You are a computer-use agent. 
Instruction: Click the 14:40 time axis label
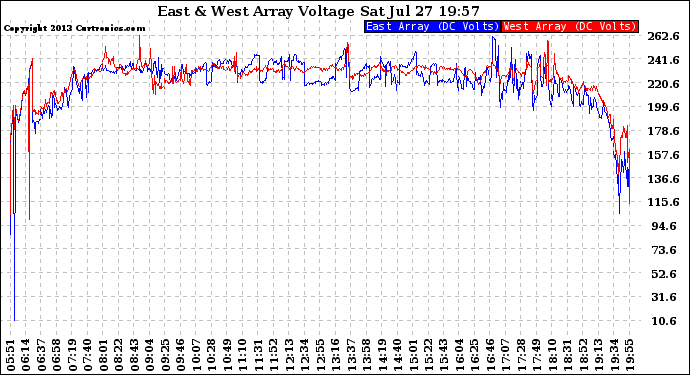(397, 355)
